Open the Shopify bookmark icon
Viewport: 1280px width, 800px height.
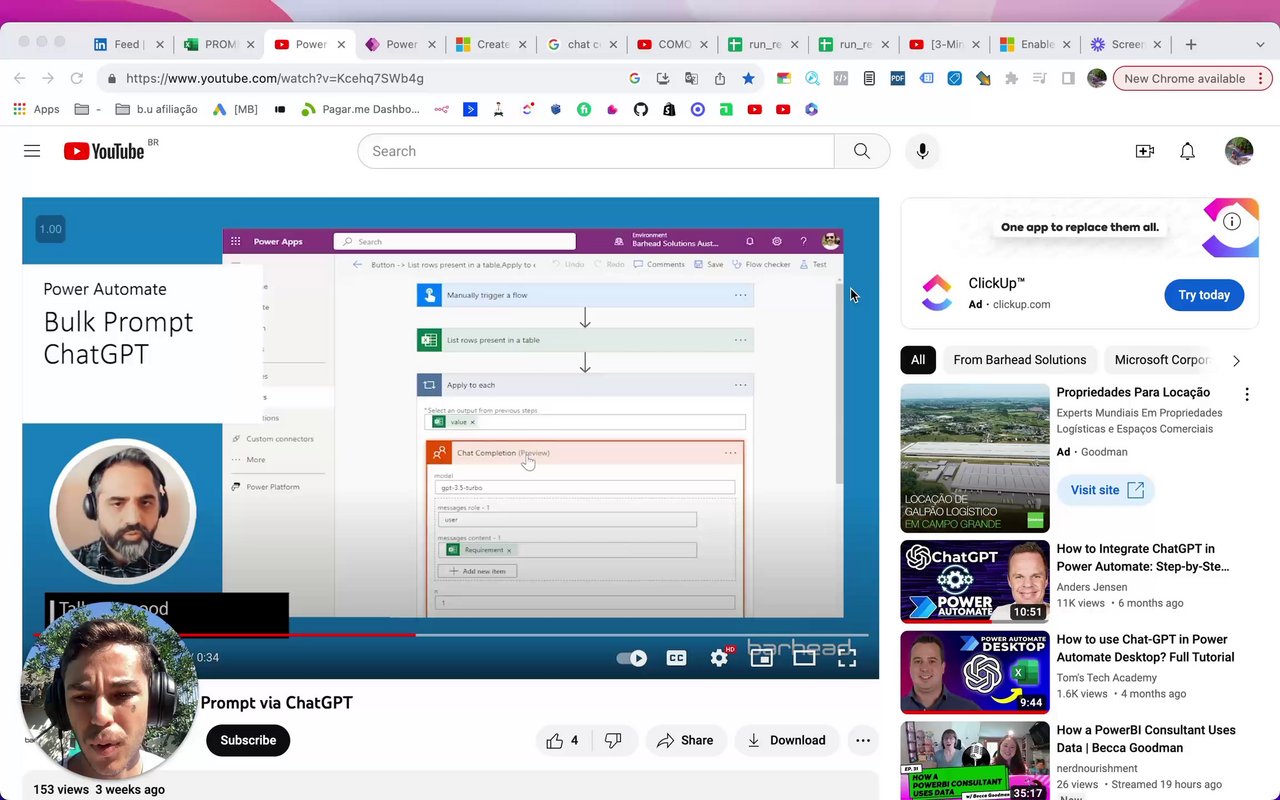[669, 109]
